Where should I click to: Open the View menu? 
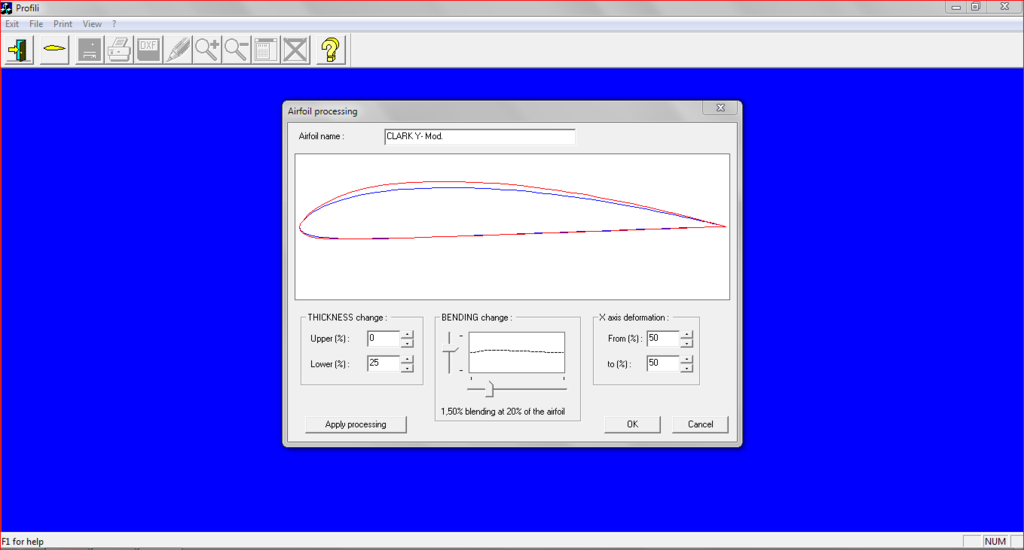[x=92, y=23]
